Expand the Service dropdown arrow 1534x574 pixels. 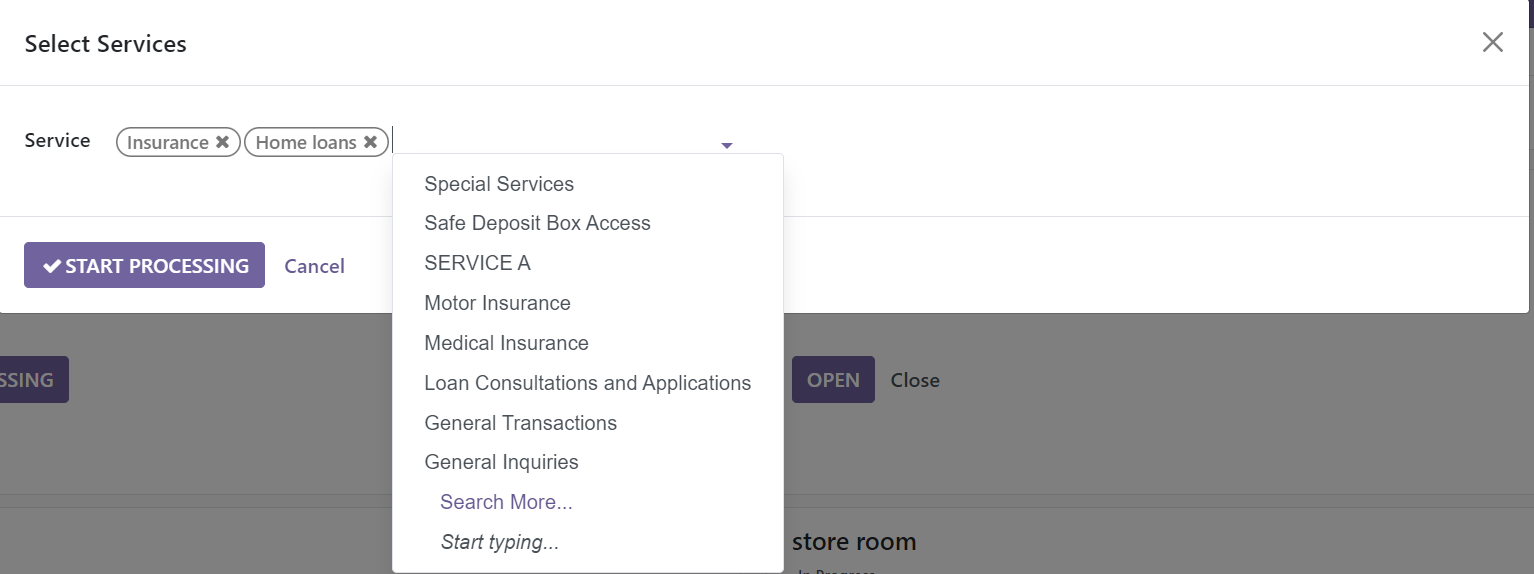click(x=727, y=146)
